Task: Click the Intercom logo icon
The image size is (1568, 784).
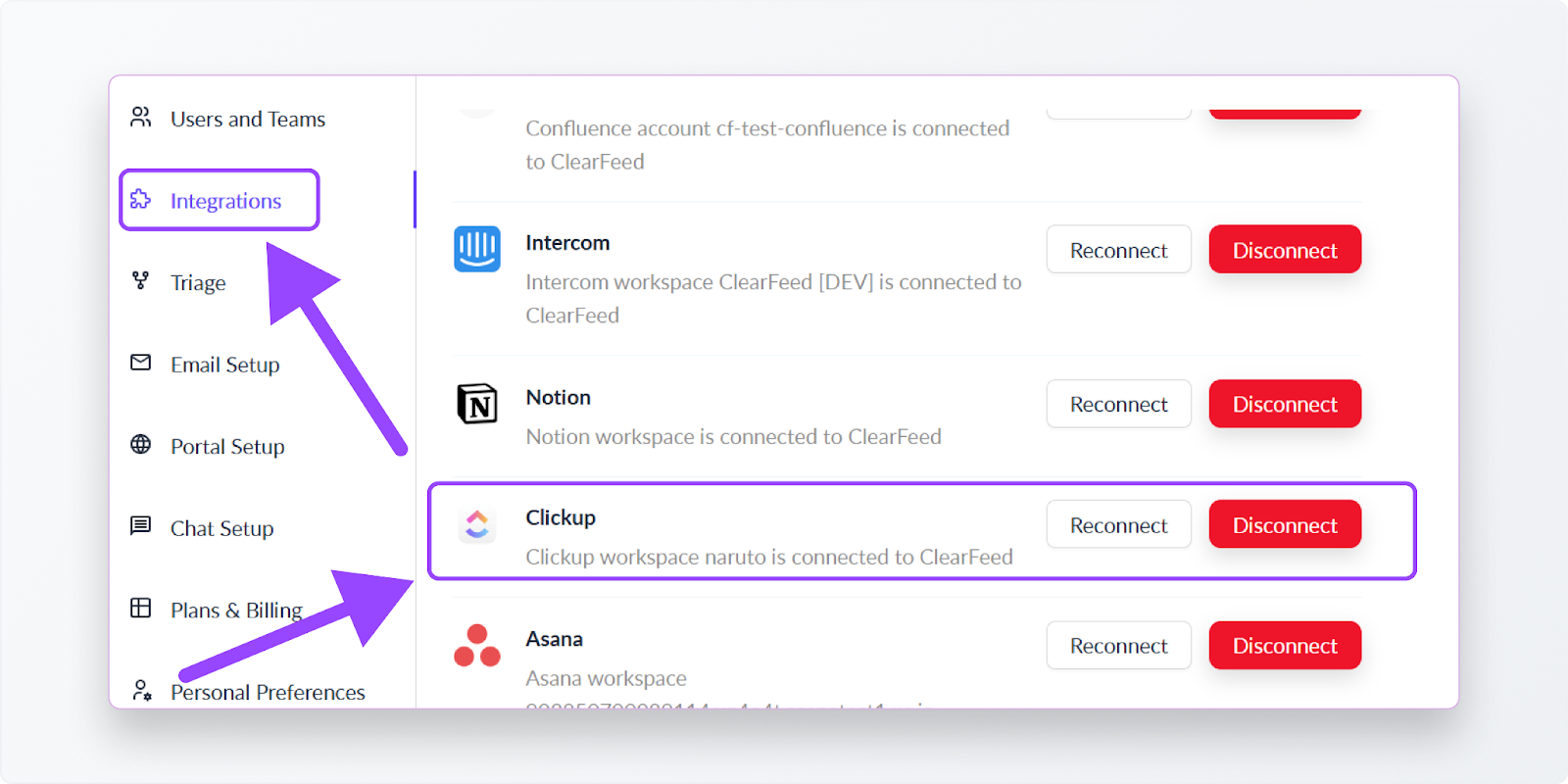Action: coord(477,249)
